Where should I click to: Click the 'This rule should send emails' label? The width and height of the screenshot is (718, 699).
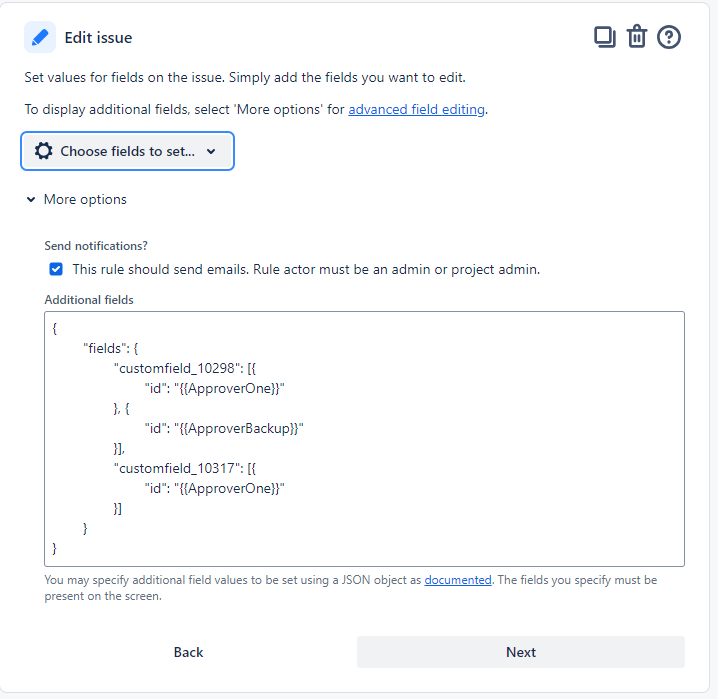click(306, 269)
